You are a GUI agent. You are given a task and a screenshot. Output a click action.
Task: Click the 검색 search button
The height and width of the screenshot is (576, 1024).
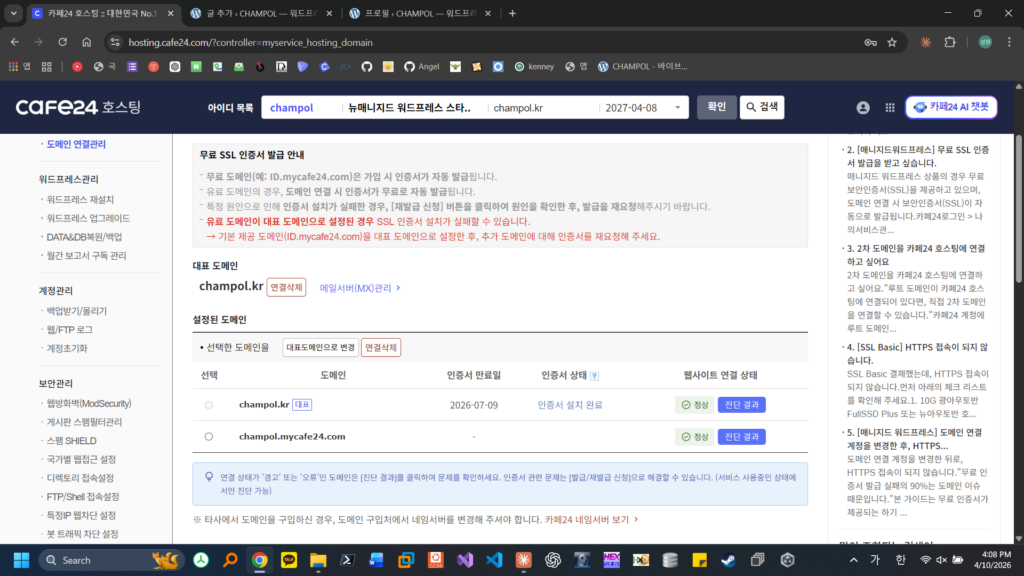[x=762, y=107]
